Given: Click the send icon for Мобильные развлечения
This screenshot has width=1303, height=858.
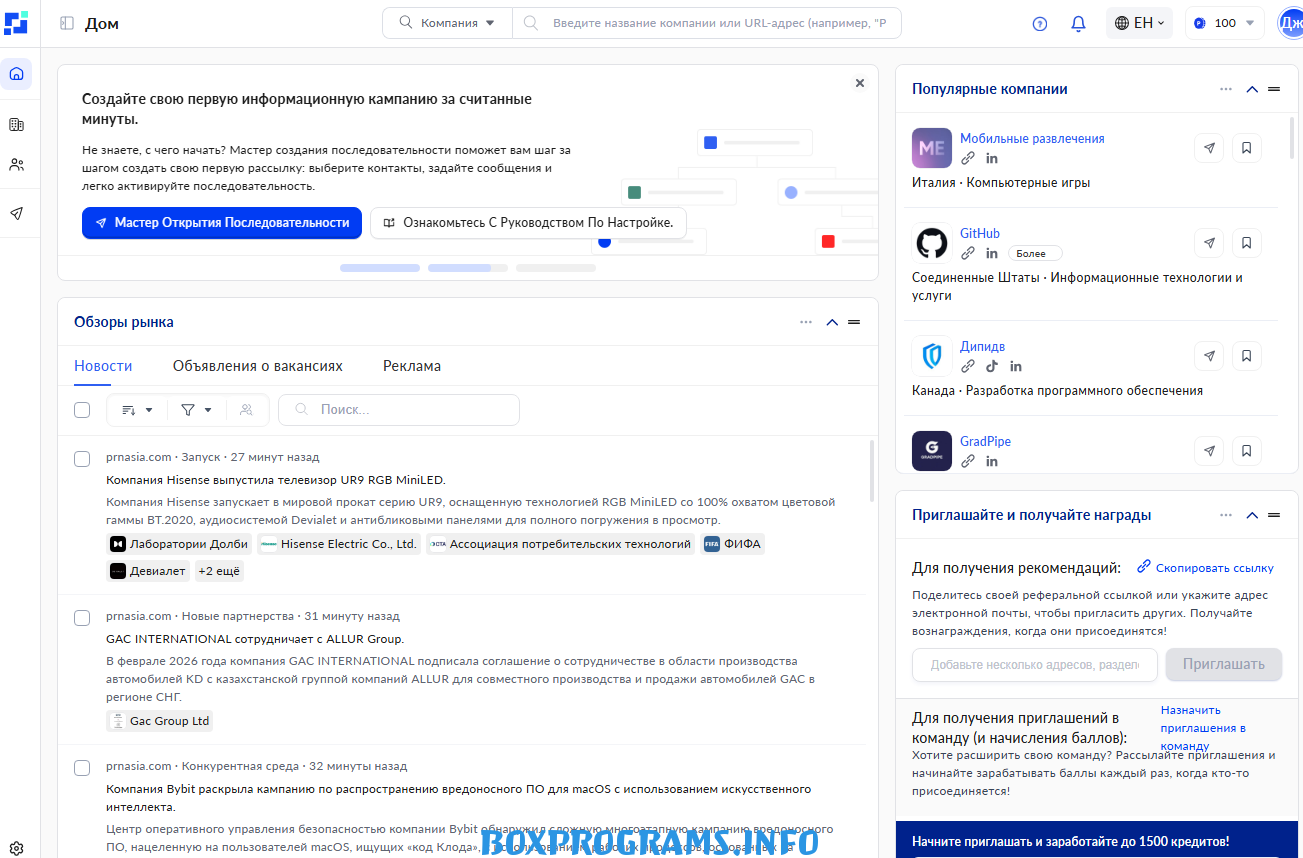Looking at the screenshot, I should tap(1209, 148).
